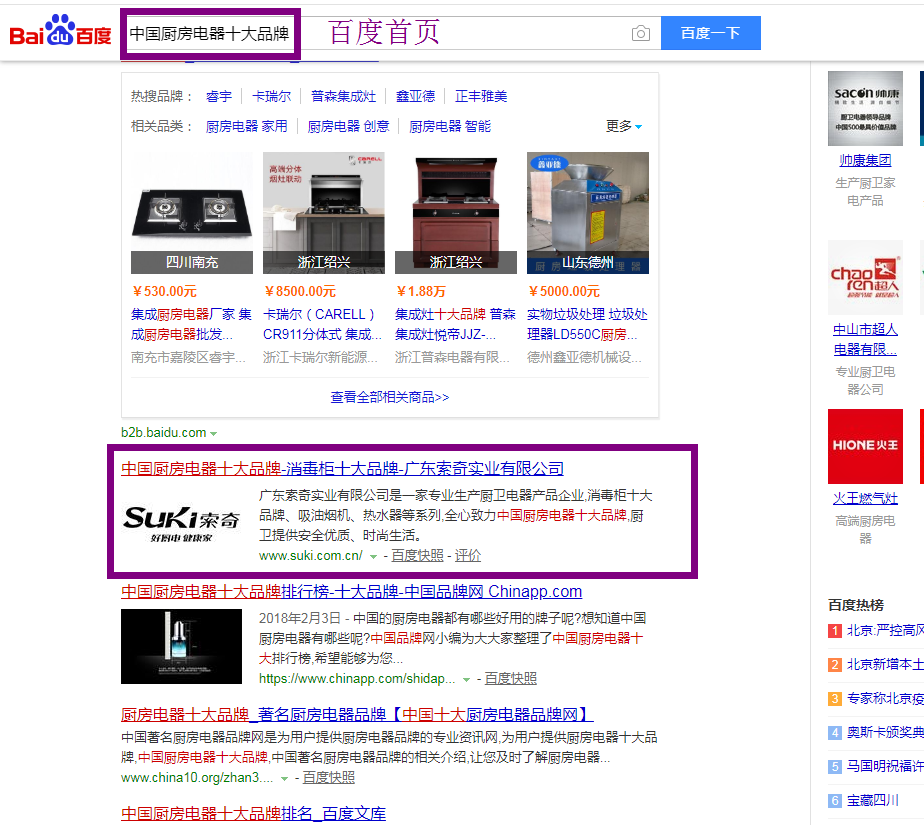Screen dimensions: 924x825
Task: Select the 厨房电器 智能 category
Action: point(450,127)
